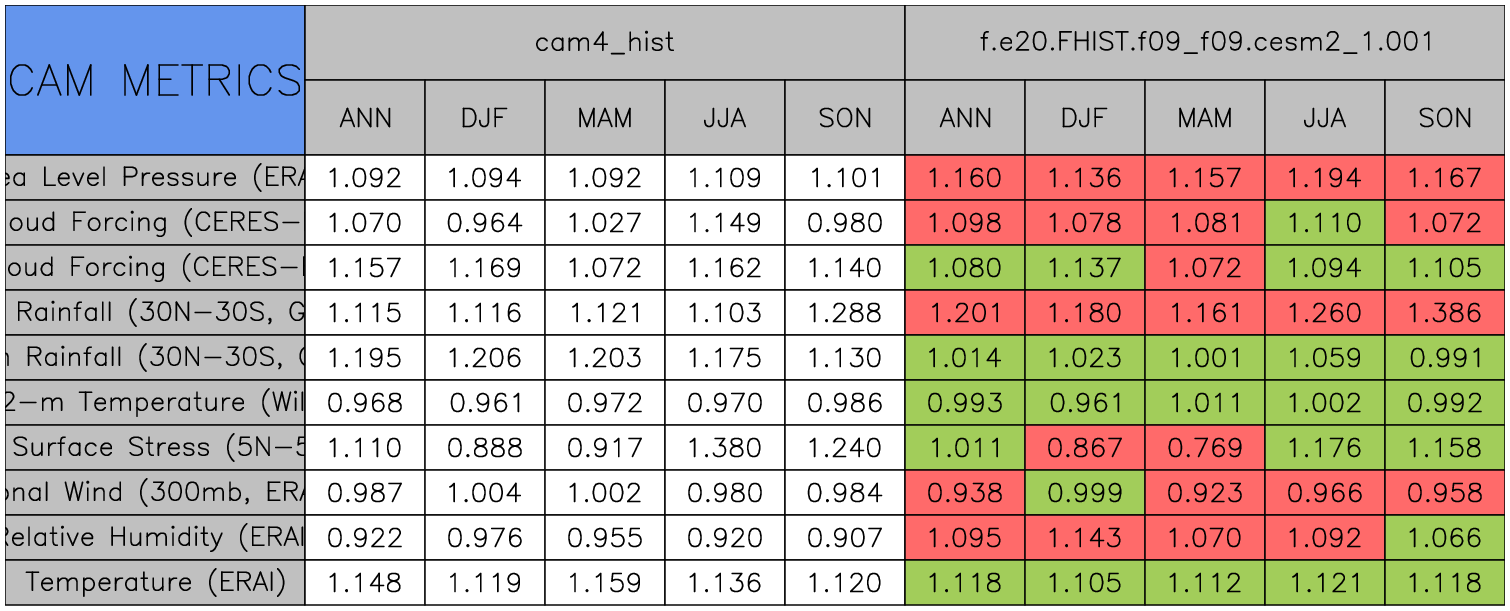Click red cell with value 1.386
Viewport: 1510px width, 611px height.
[1445, 313]
